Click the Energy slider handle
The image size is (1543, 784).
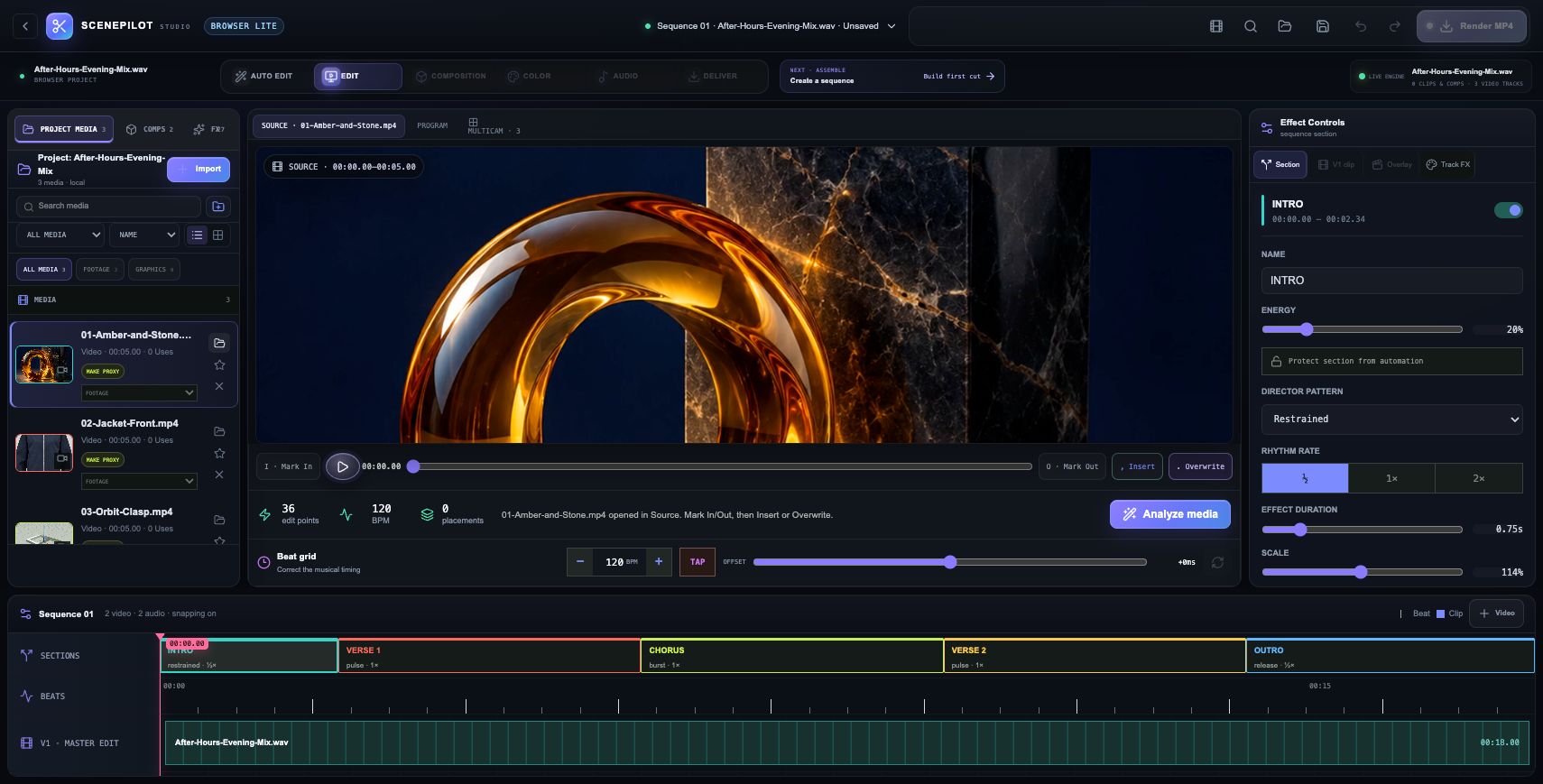point(1307,329)
